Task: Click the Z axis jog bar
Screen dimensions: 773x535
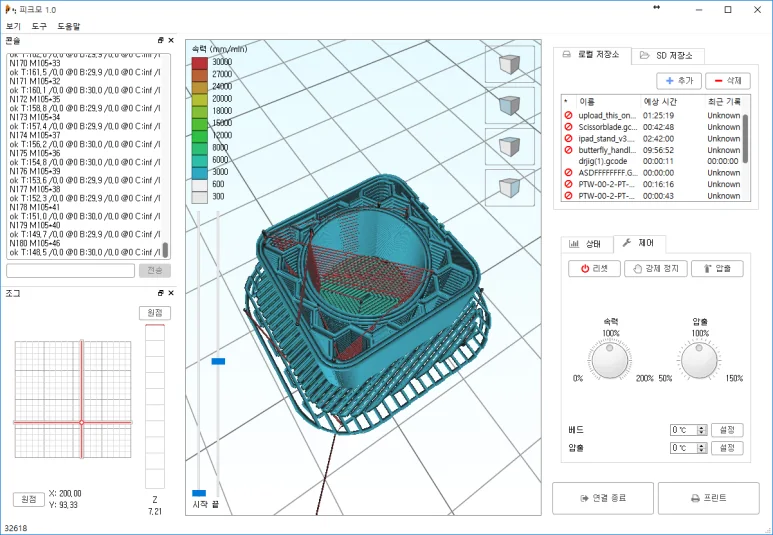Action: pyautogui.click(x=155, y=406)
